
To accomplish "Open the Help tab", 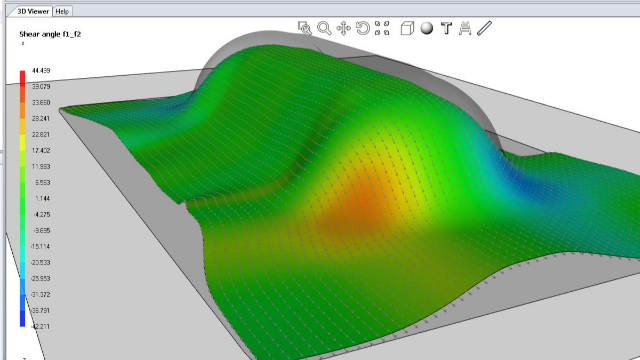I will pyautogui.click(x=62, y=11).
